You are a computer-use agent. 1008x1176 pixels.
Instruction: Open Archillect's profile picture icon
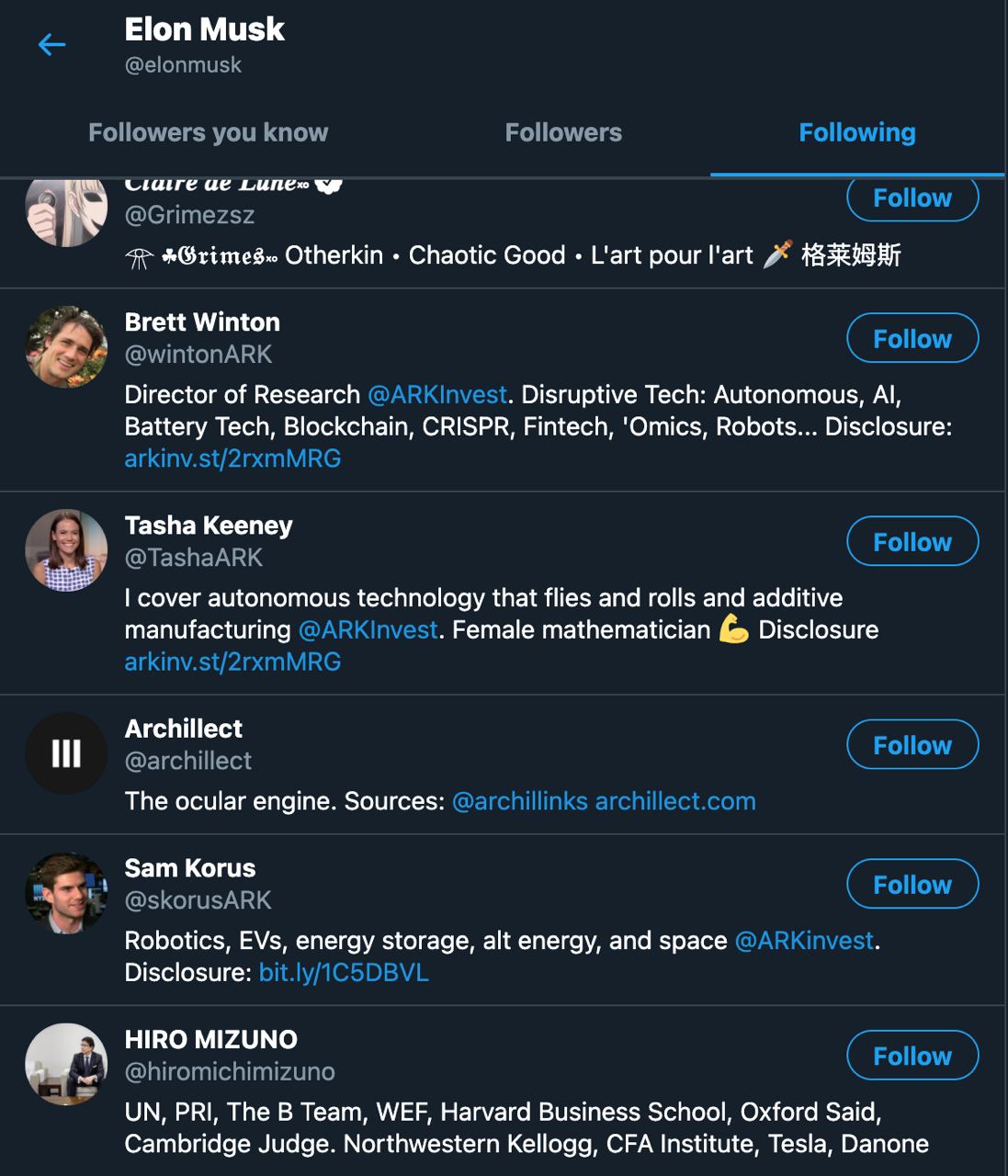[x=66, y=753]
